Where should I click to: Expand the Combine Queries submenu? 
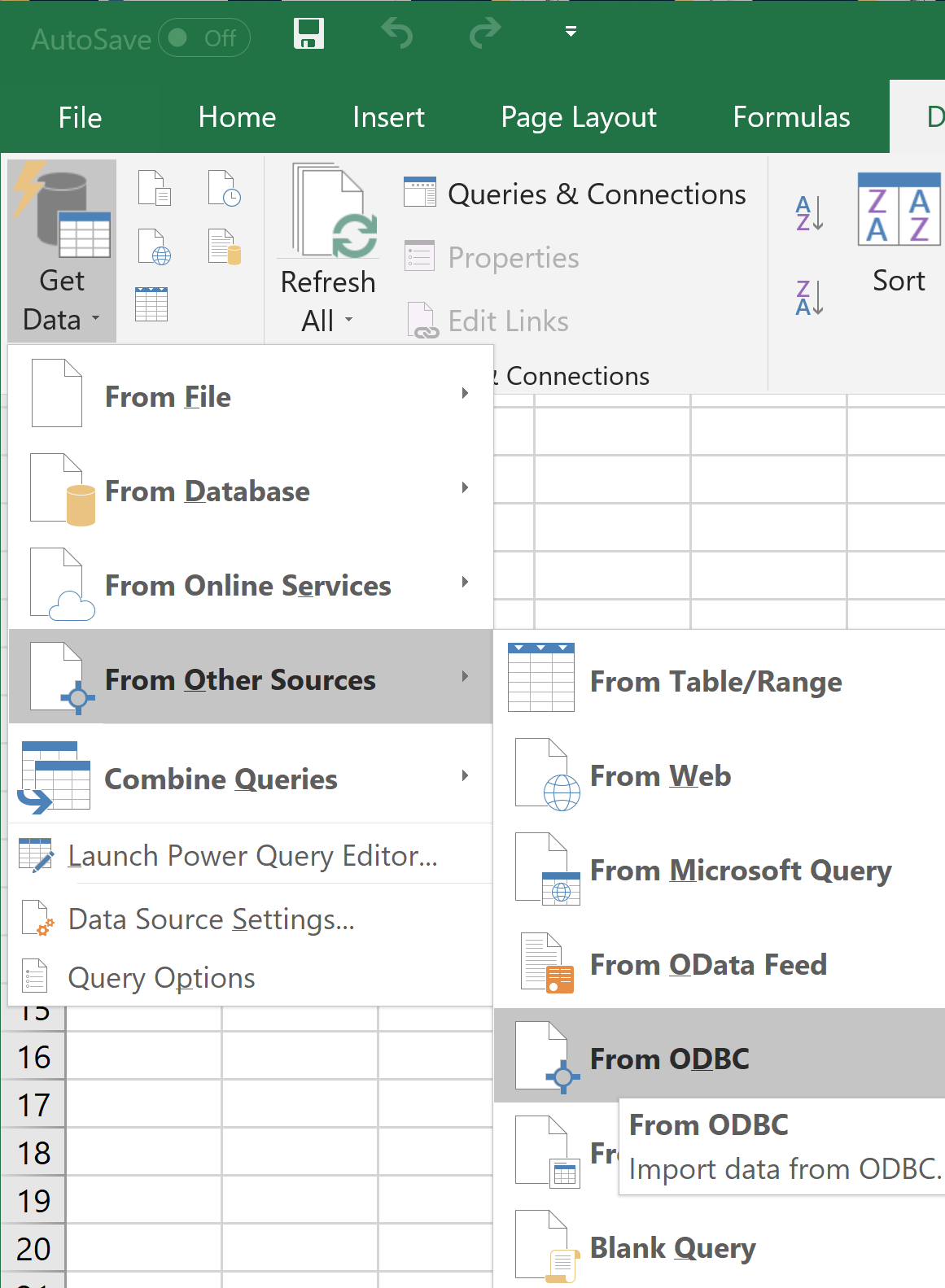pos(251,776)
